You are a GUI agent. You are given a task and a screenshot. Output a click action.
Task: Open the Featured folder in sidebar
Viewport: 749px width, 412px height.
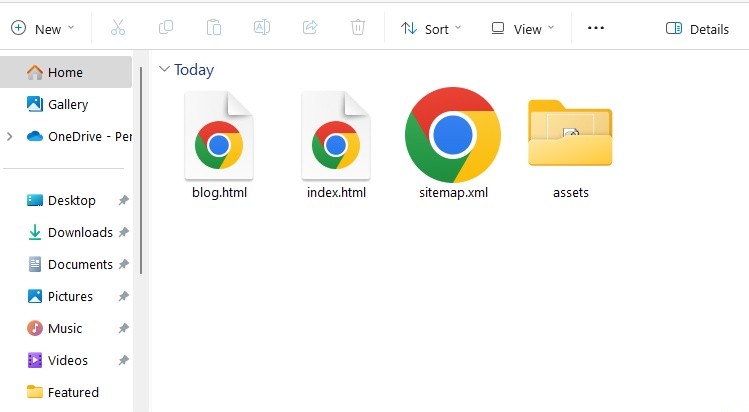tap(63, 392)
